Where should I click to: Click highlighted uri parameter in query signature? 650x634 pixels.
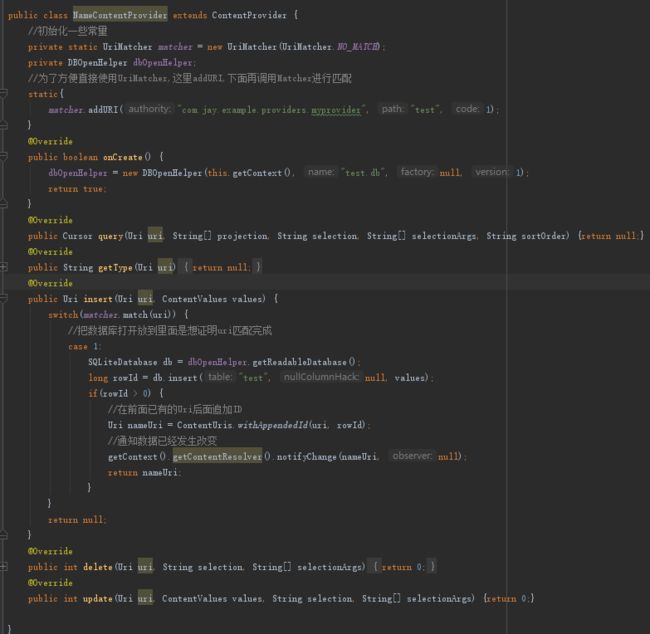[155, 236]
